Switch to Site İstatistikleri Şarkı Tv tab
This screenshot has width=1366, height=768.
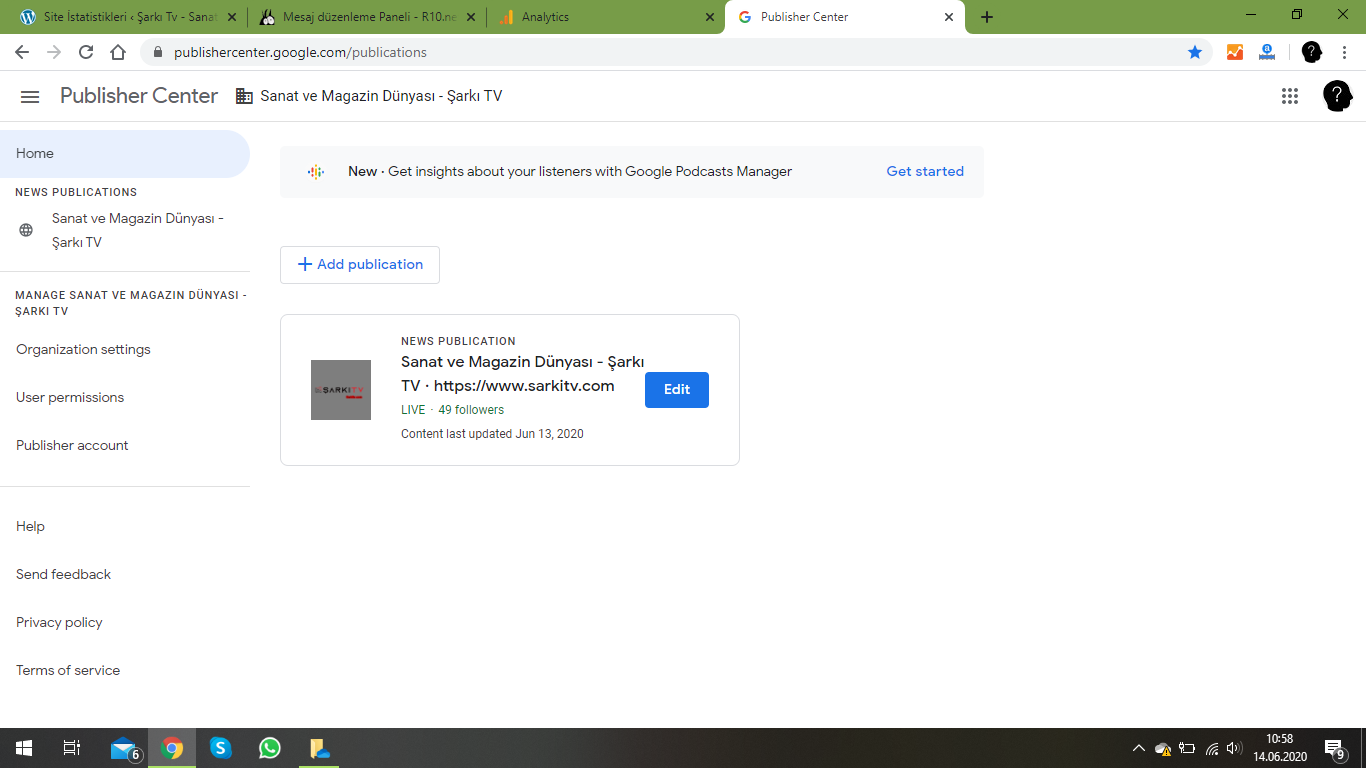click(x=126, y=17)
